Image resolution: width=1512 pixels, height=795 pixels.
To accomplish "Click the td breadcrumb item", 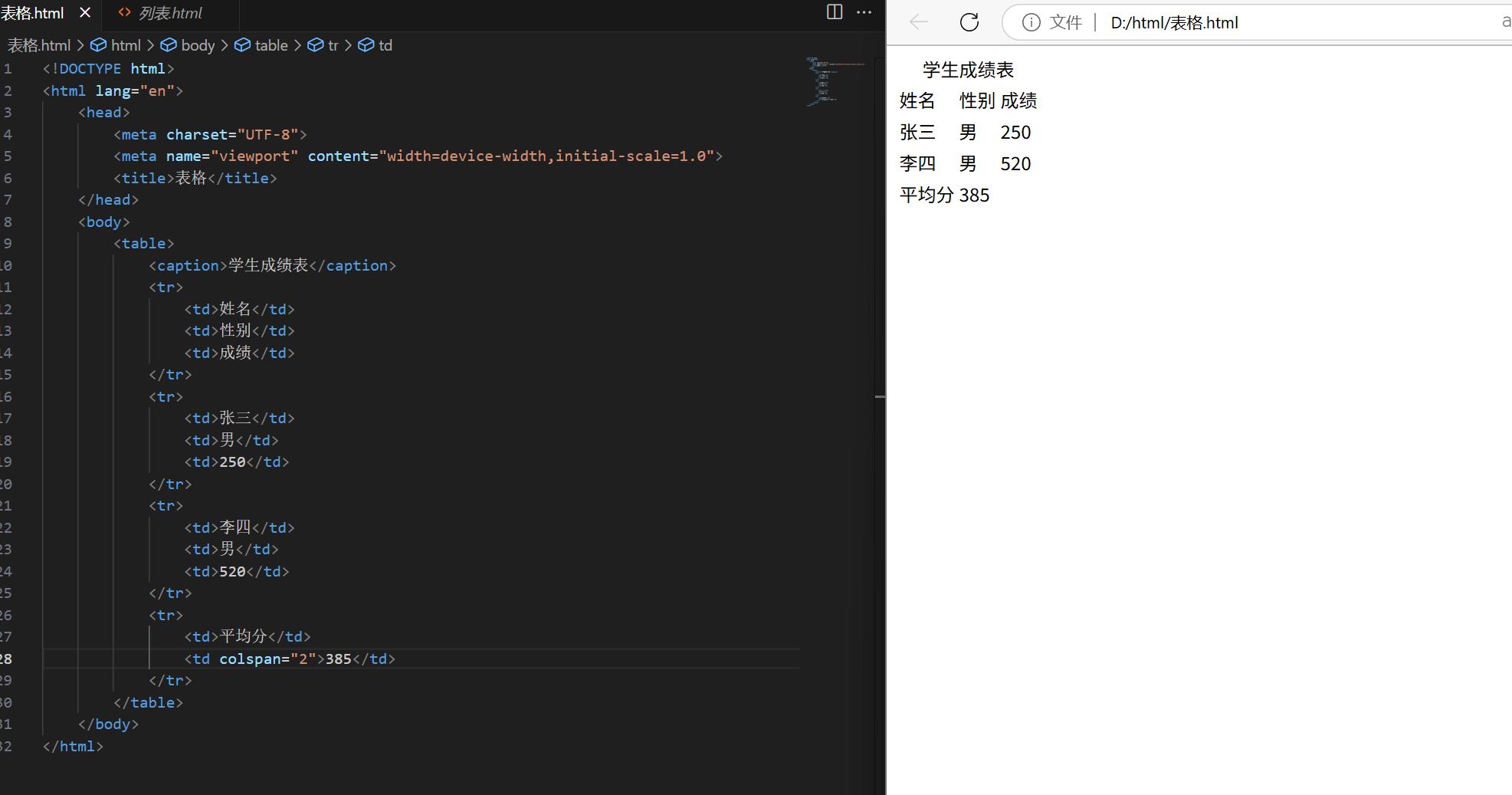I will click(x=376, y=45).
